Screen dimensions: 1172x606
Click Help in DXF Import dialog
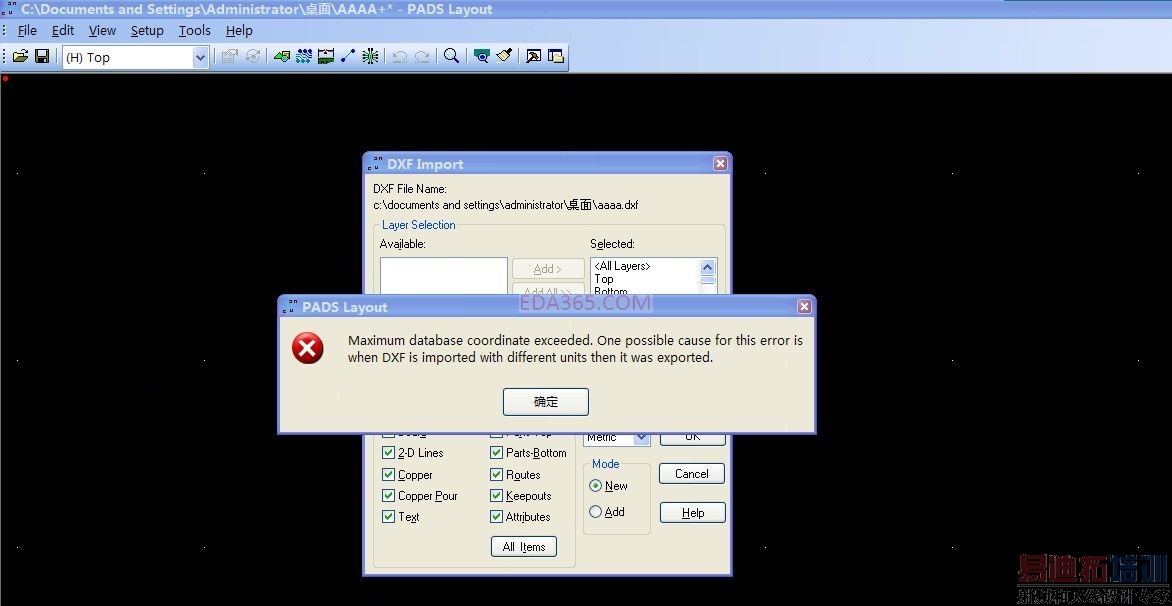click(693, 513)
